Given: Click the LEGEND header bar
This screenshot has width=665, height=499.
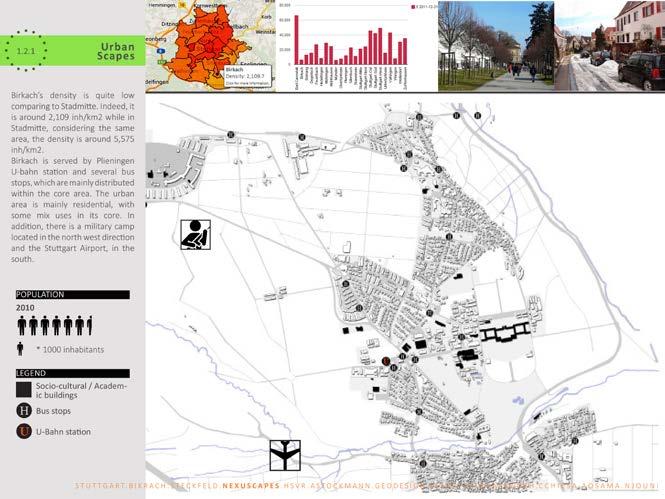Looking at the screenshot, I should [73, 374].
